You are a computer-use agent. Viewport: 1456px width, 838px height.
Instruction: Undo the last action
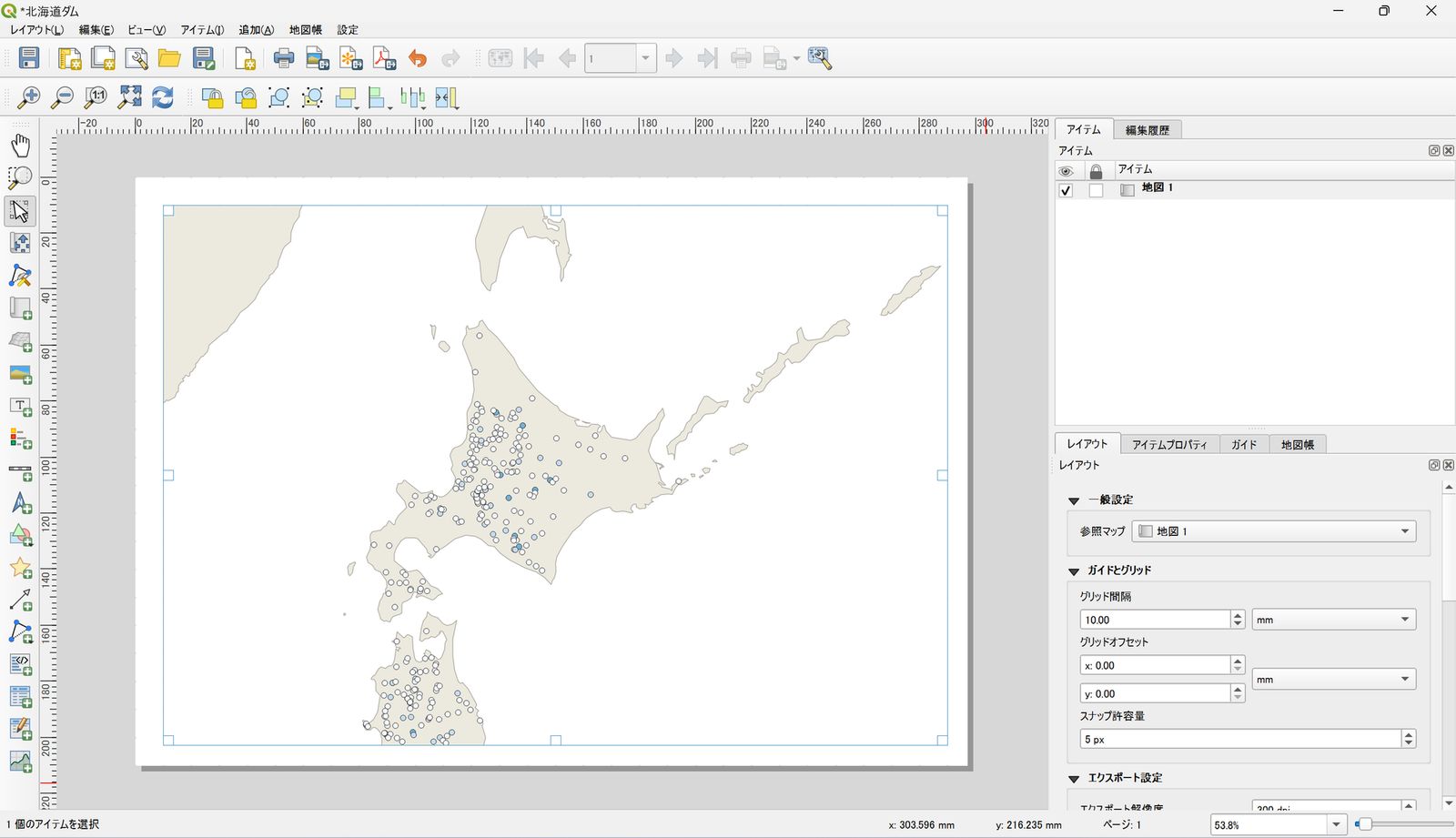[x=418, y=58]
